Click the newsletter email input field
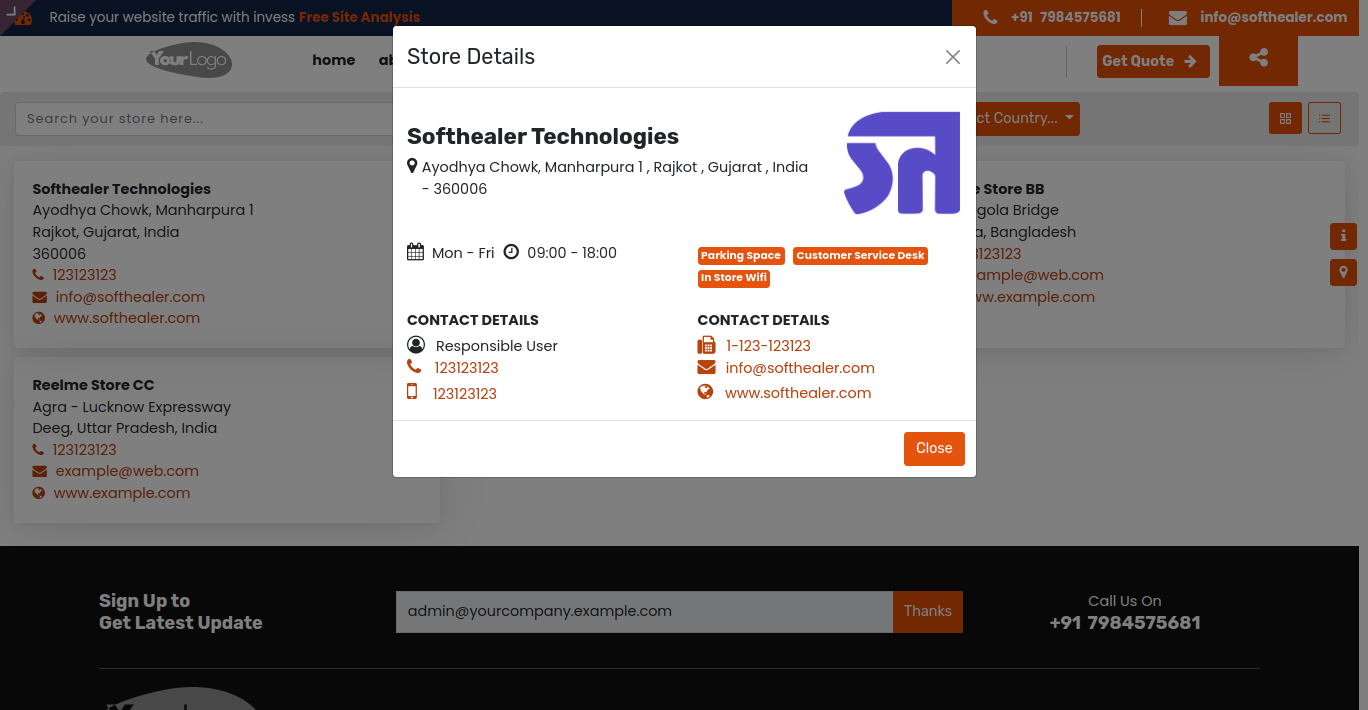The width and height of the screenshot is (1368, 710). click(x=644, y=612)
